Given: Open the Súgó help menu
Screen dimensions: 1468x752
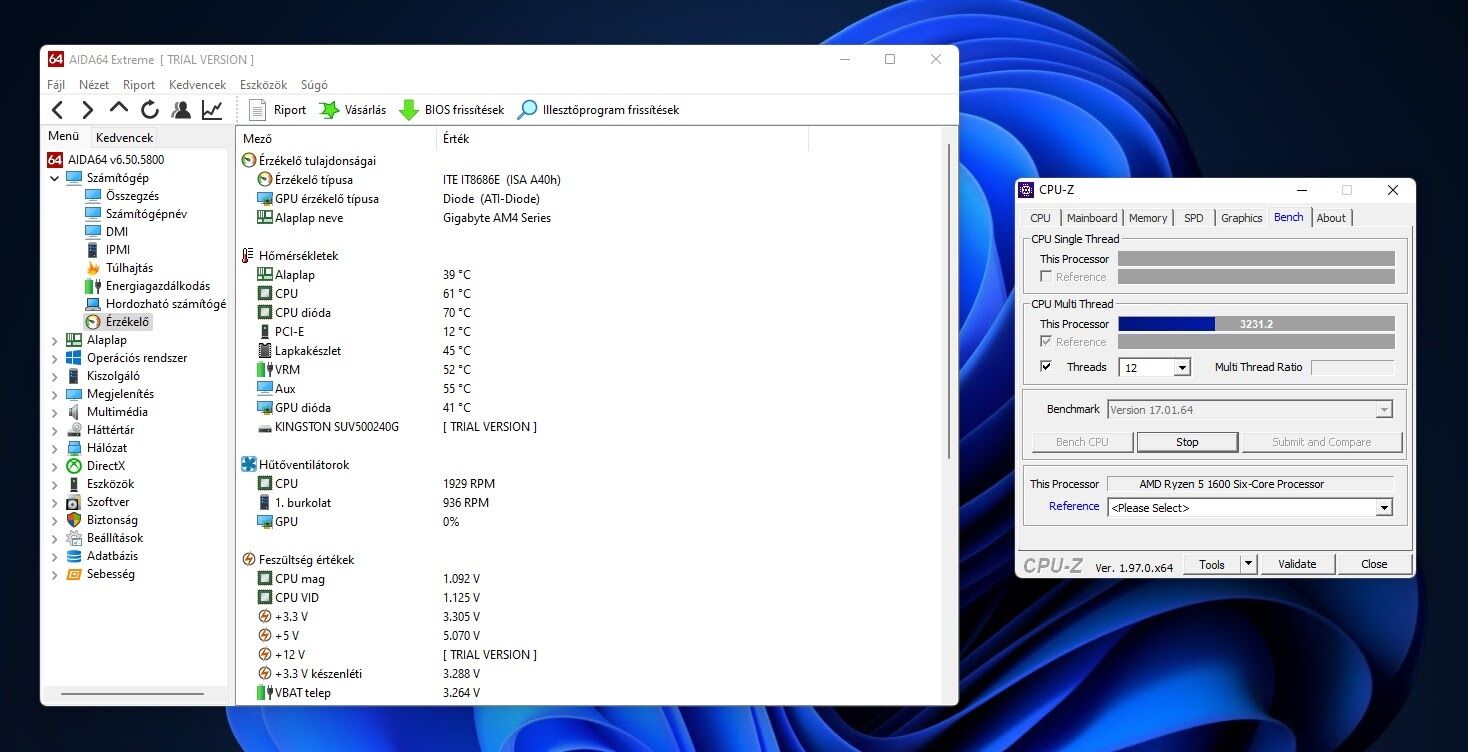Looking at the screenshot, I should point(314,85).
